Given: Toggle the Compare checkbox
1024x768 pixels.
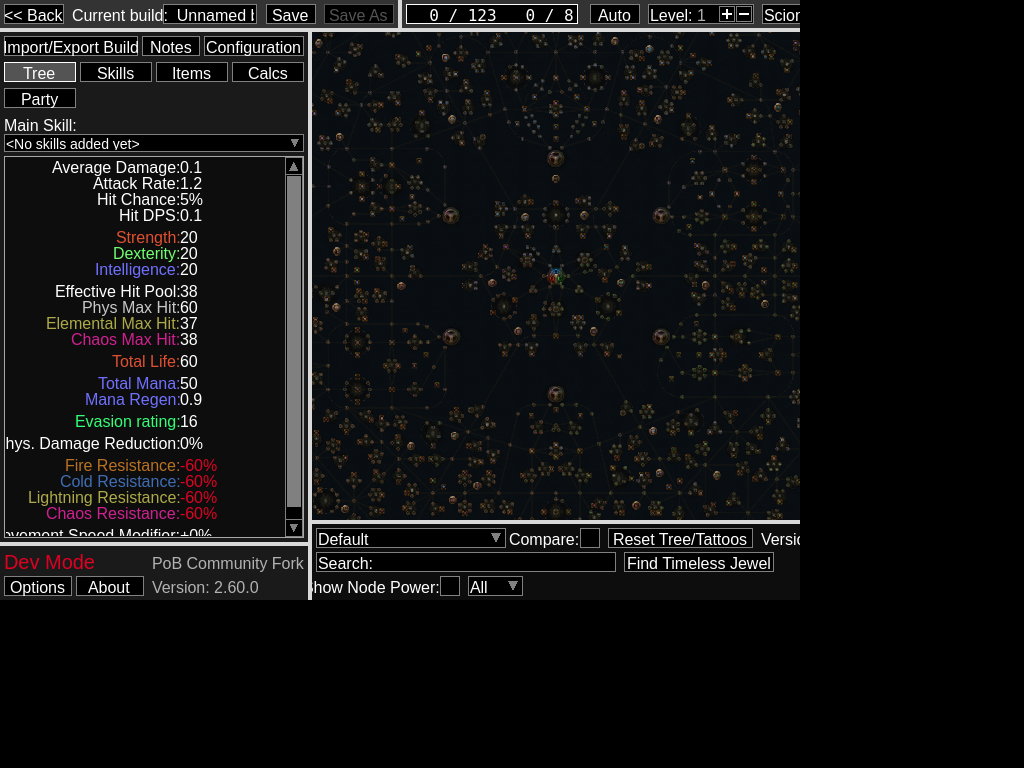Looking at the screenshot, I should coord(590,538).
